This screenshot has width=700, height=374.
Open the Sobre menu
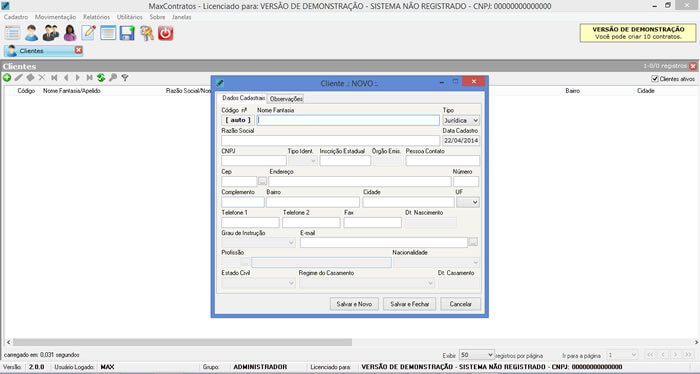[157, 17]
